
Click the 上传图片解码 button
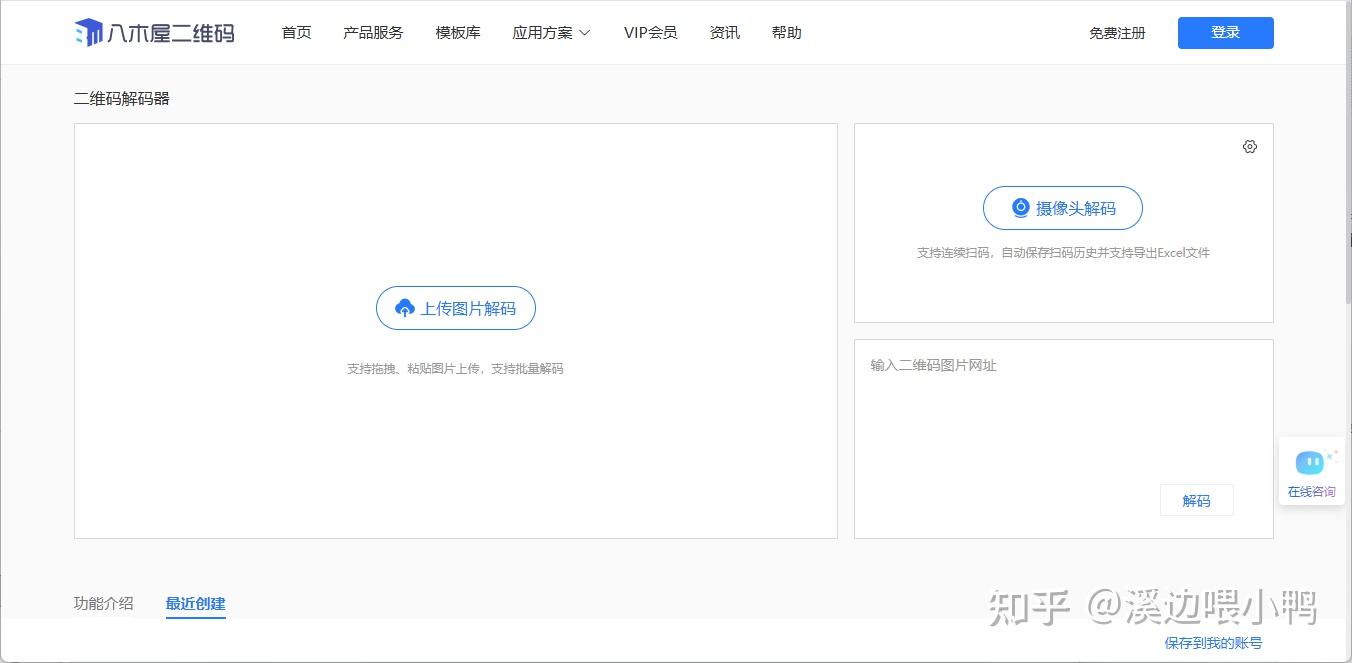pyautogui.click(x=456, y=308)
